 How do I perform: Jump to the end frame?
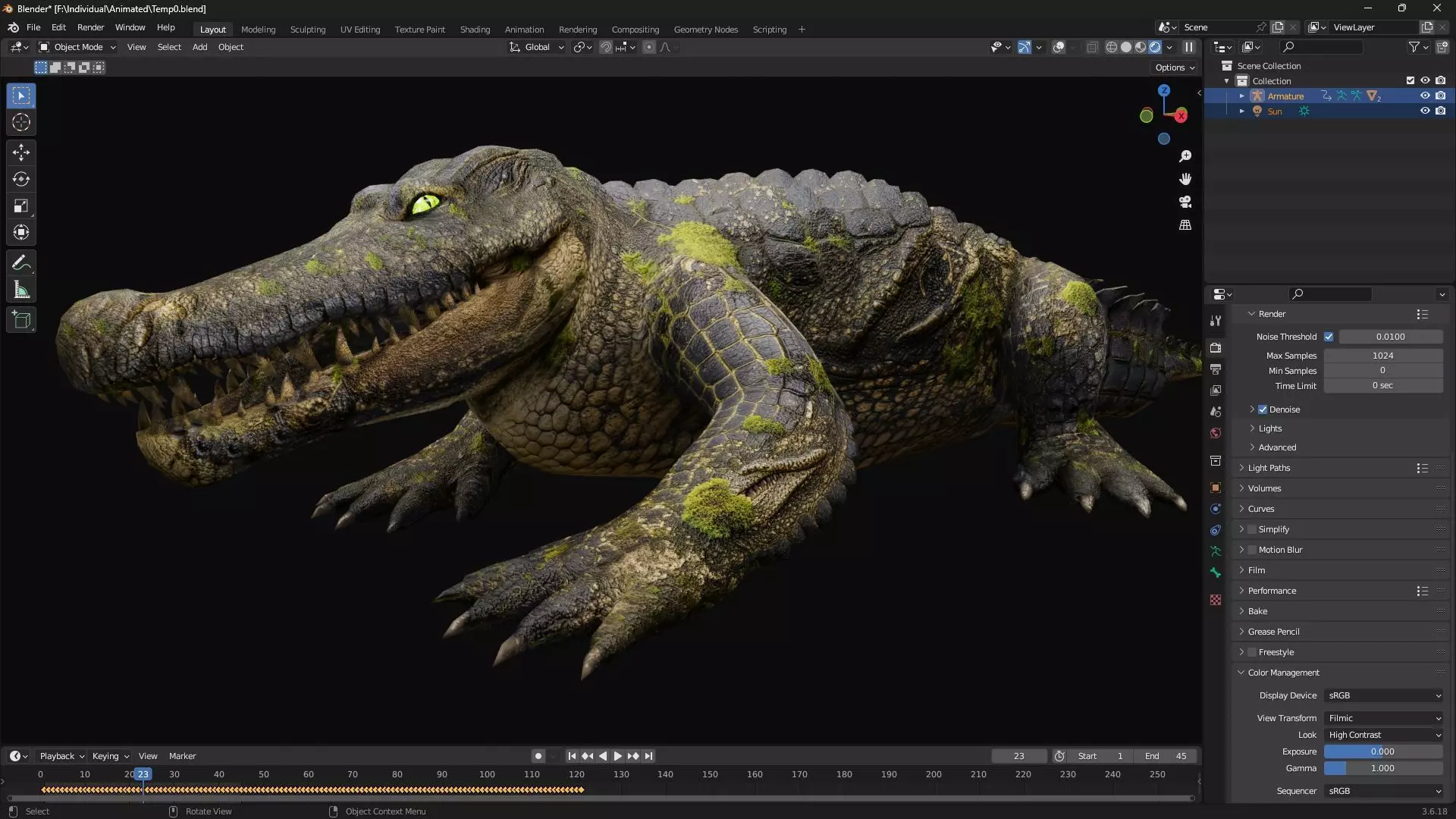649,756
